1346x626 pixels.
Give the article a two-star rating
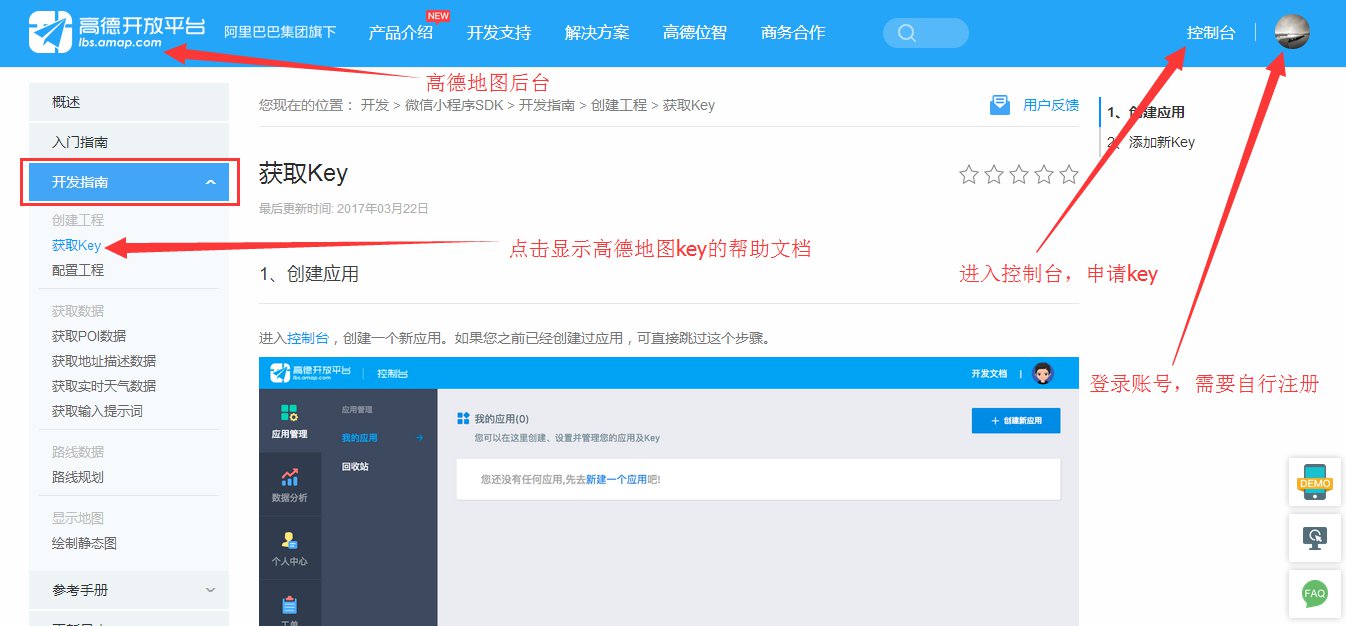pyautogui.click(x=994, y=175)
